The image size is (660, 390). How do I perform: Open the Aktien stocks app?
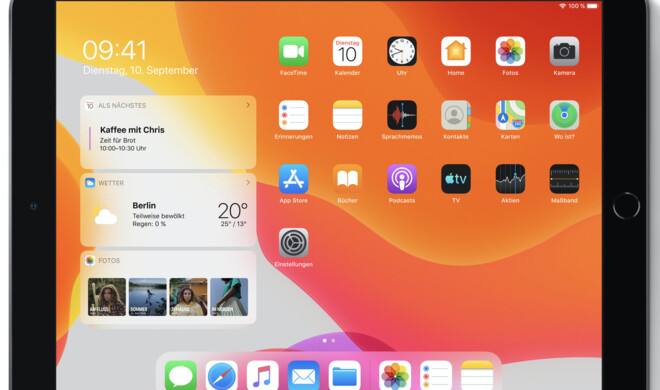[510, 179]
